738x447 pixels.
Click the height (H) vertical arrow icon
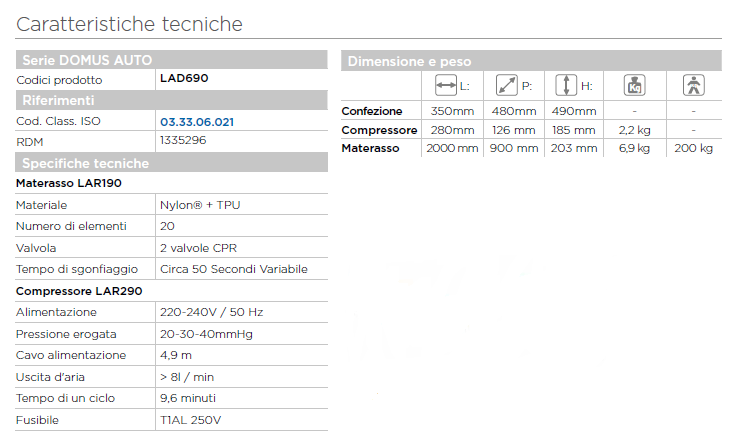[x=566, y=86]
